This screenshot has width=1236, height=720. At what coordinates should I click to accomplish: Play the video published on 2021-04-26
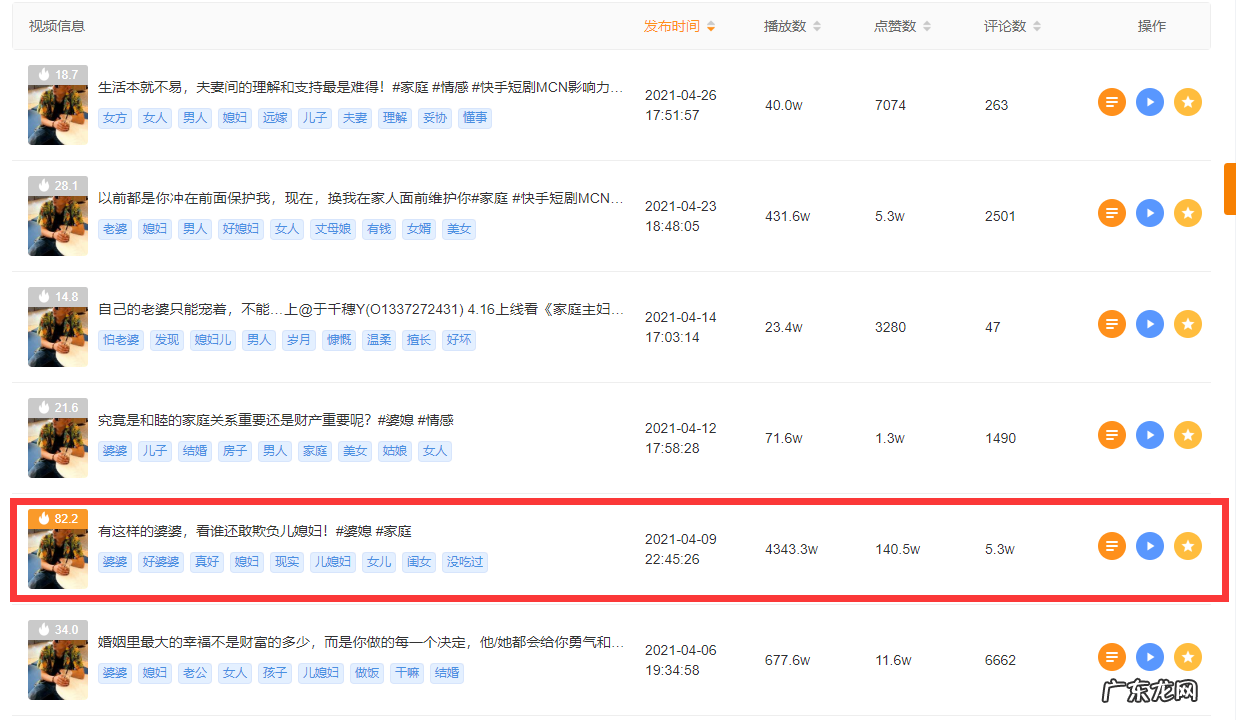click(x=1149, y=102)
